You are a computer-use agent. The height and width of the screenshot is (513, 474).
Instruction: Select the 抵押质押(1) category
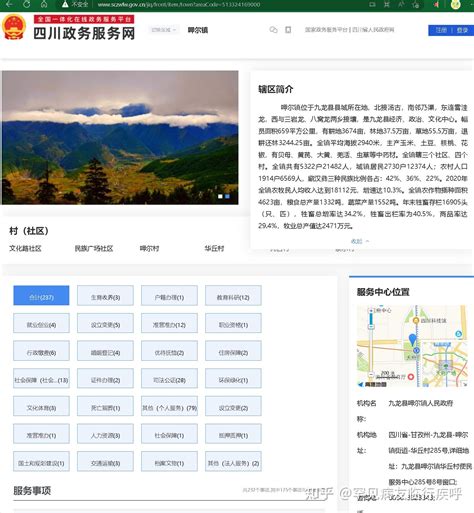pyautogui.click(x=233, y=434)
